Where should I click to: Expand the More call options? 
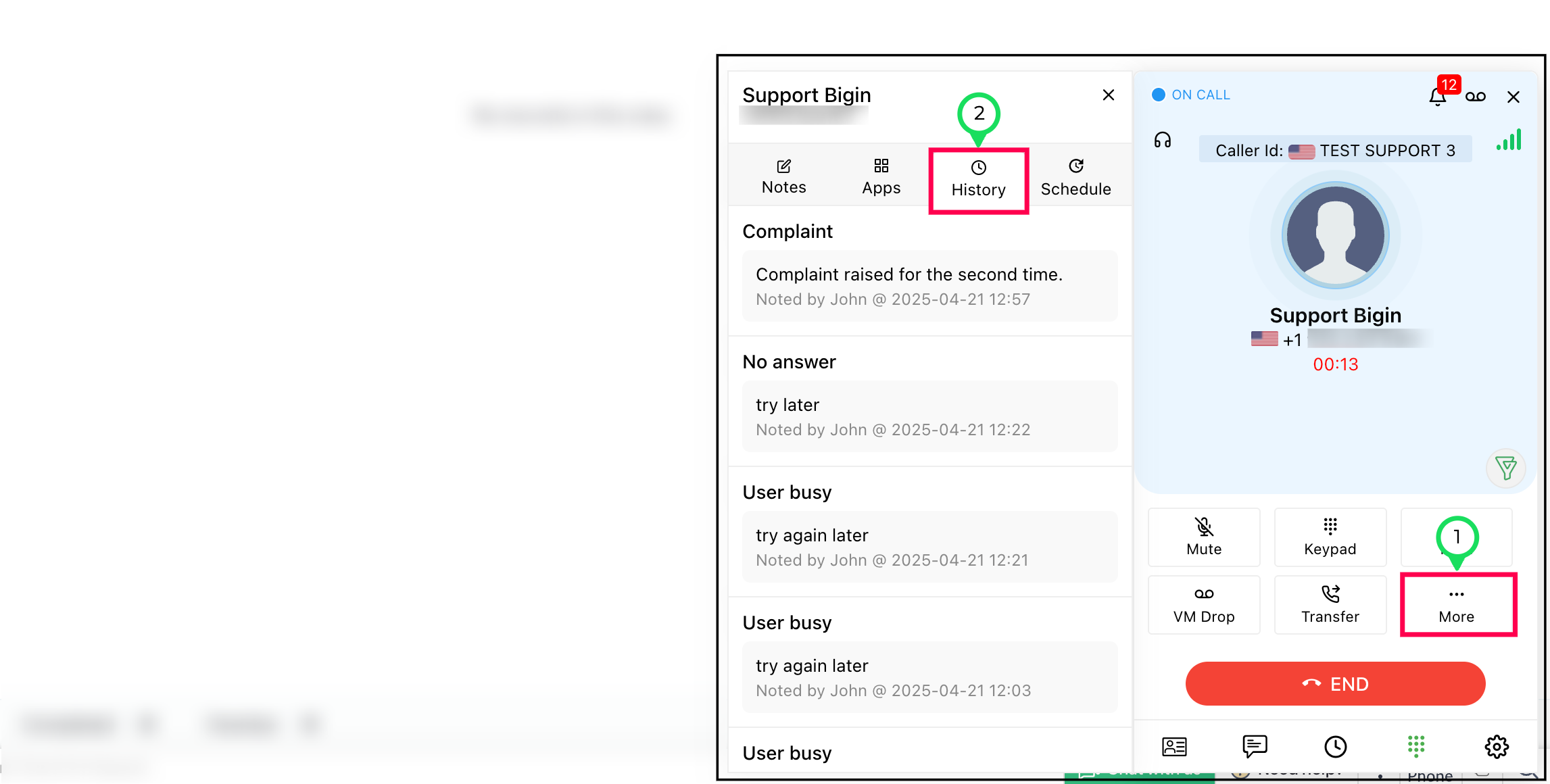[x=1456, y=605]
